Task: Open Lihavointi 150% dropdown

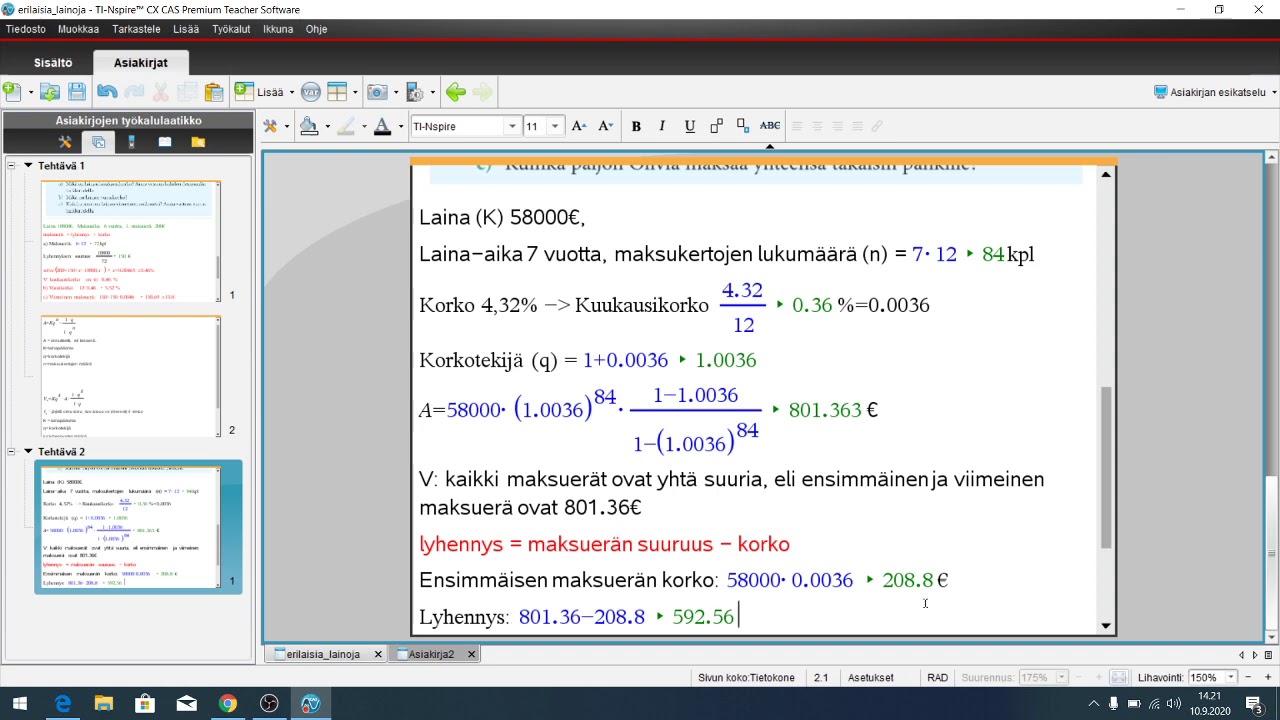Action: point(1231,677)
